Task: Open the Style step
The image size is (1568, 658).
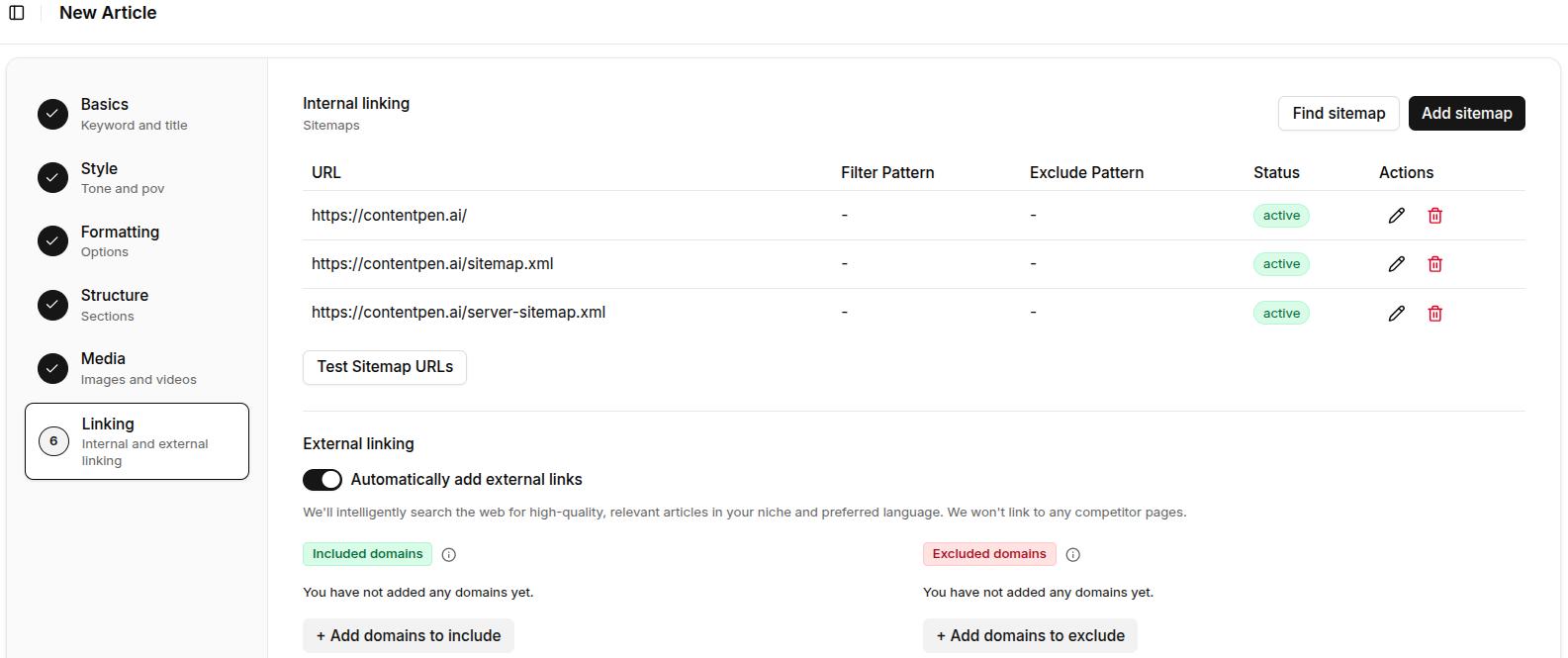Action: pos(100,177)
